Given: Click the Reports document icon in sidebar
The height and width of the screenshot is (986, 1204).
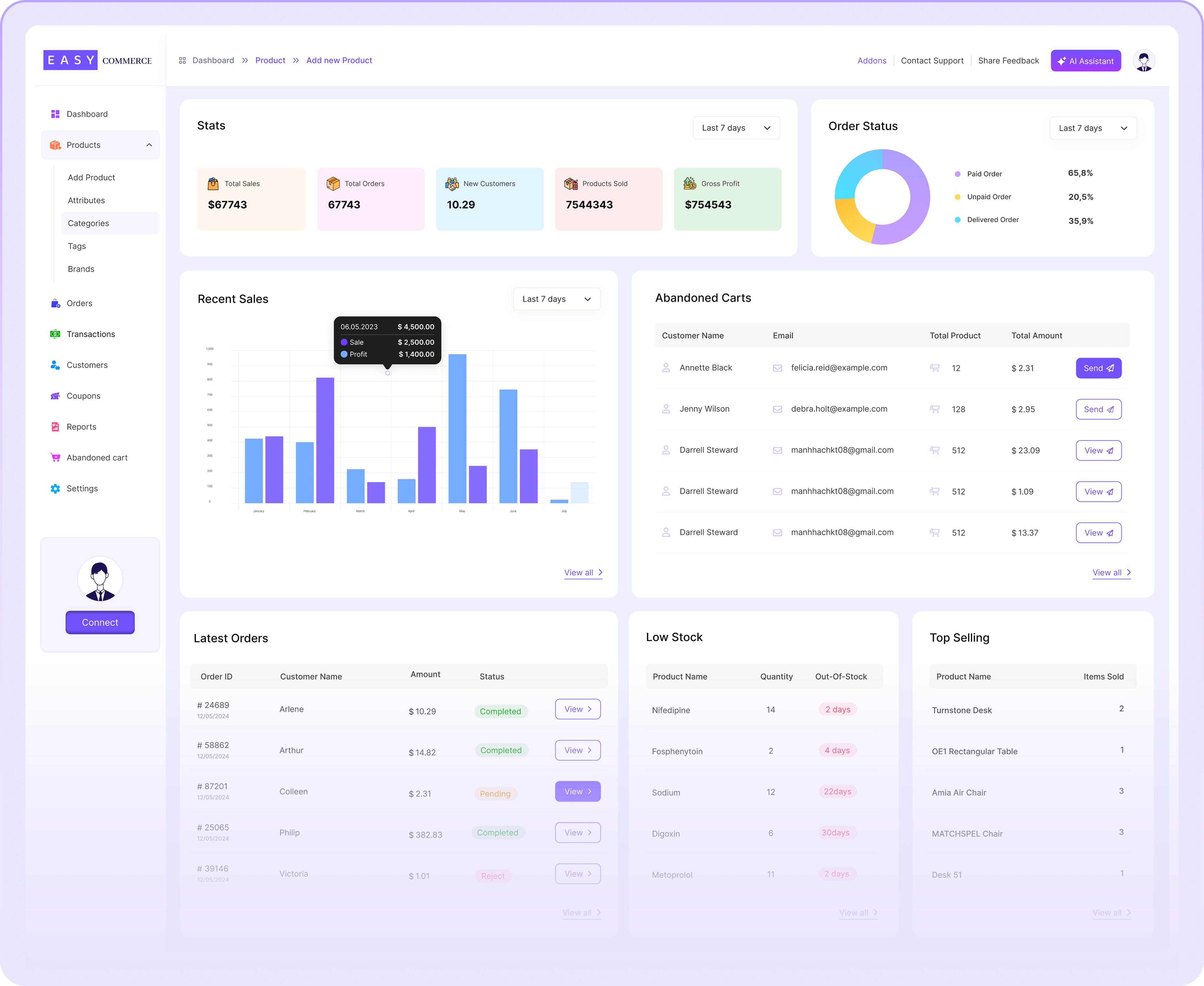Looking at the screenshot, I should click(55, 426).
